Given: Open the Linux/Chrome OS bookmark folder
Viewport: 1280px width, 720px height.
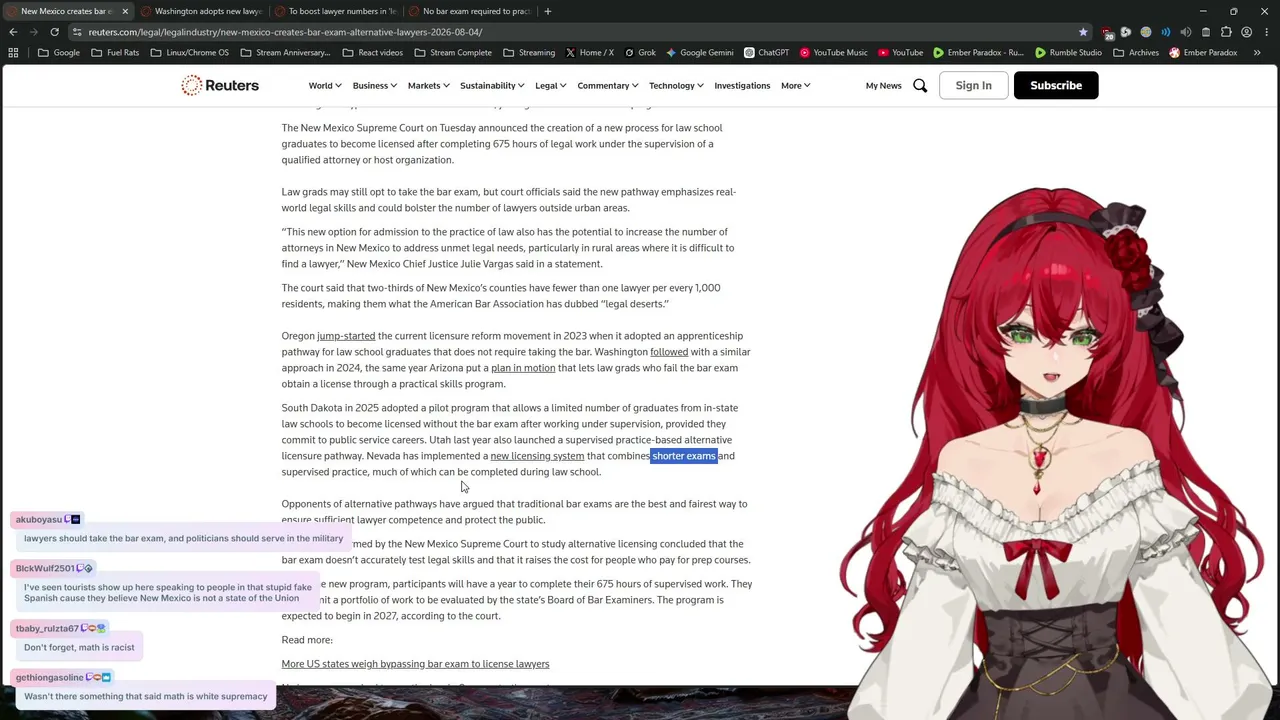Looking at the screenshot, I should click(189, 53).
